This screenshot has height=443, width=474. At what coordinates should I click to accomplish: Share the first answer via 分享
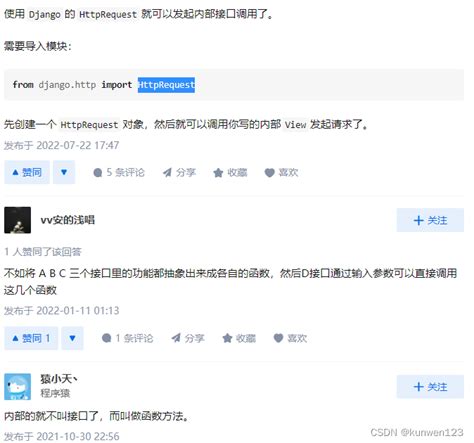point(179,172)
